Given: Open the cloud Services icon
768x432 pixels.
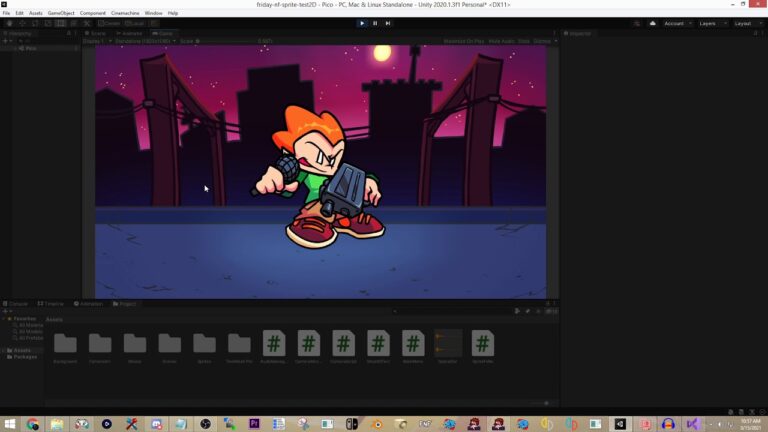Looking at the screenshot, I should (x=652, y=23).
